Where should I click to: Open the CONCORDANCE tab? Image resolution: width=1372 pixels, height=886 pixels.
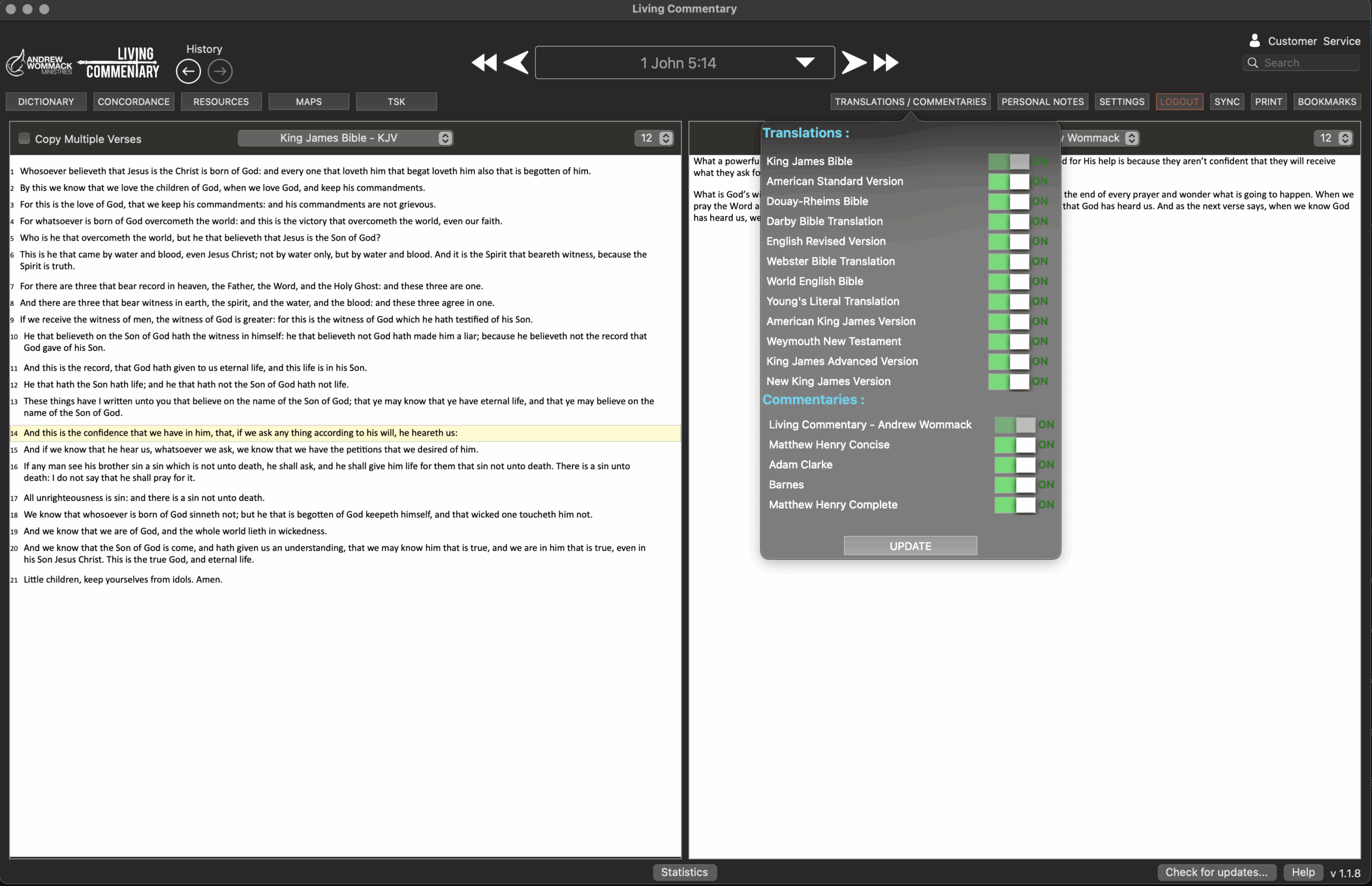[x=133, y=102]
